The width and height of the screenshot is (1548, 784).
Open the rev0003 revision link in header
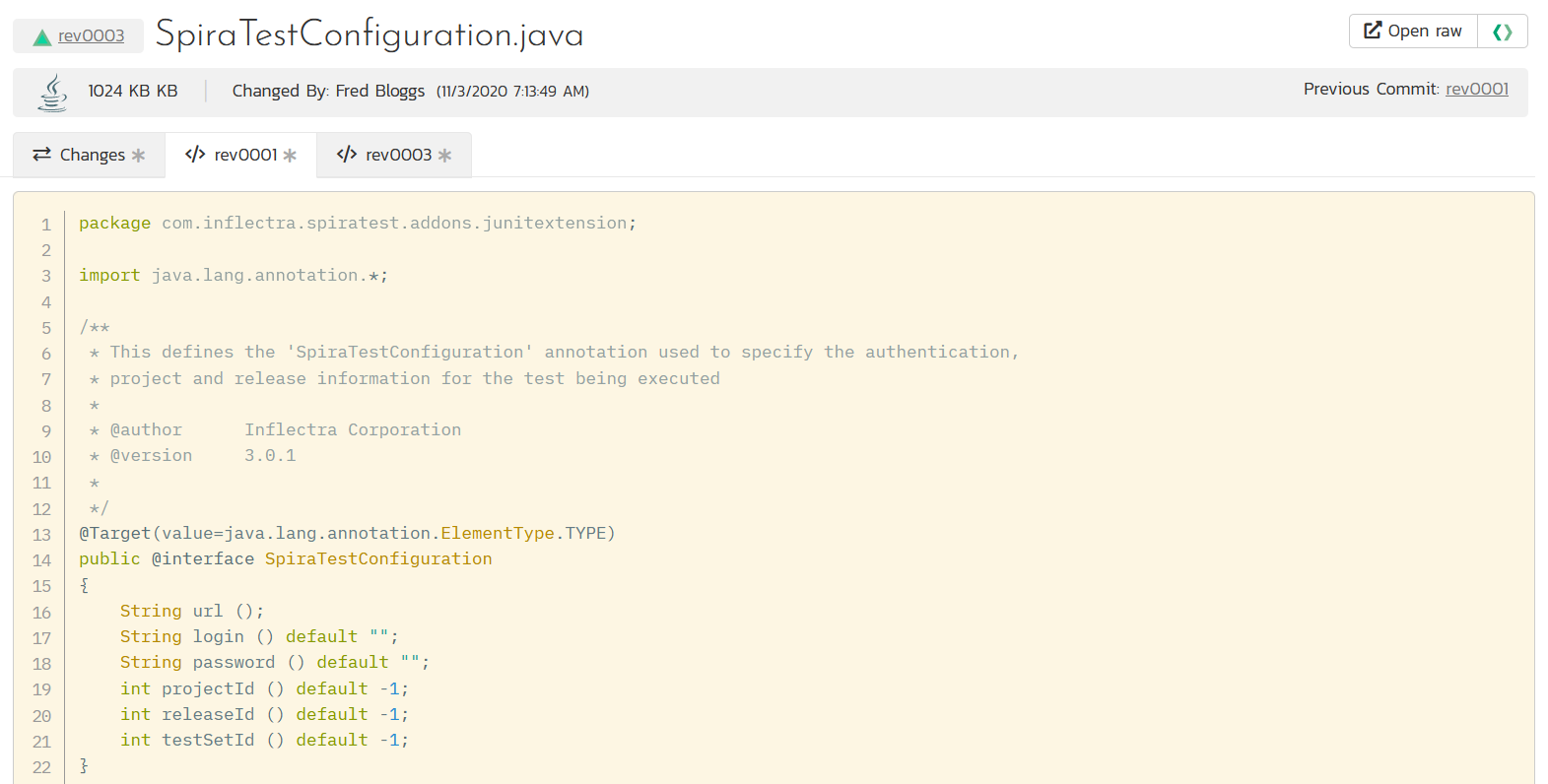[x=91, y=35]
